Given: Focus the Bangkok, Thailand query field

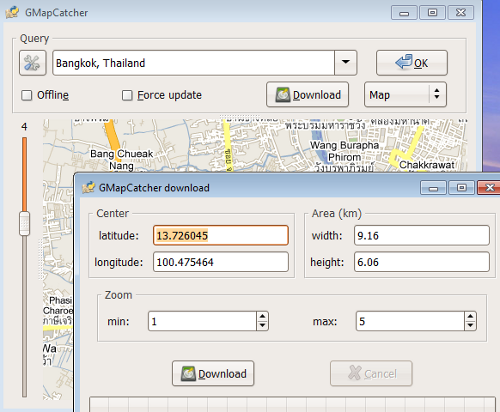Looking at the screenshot, I should (193, 63).
